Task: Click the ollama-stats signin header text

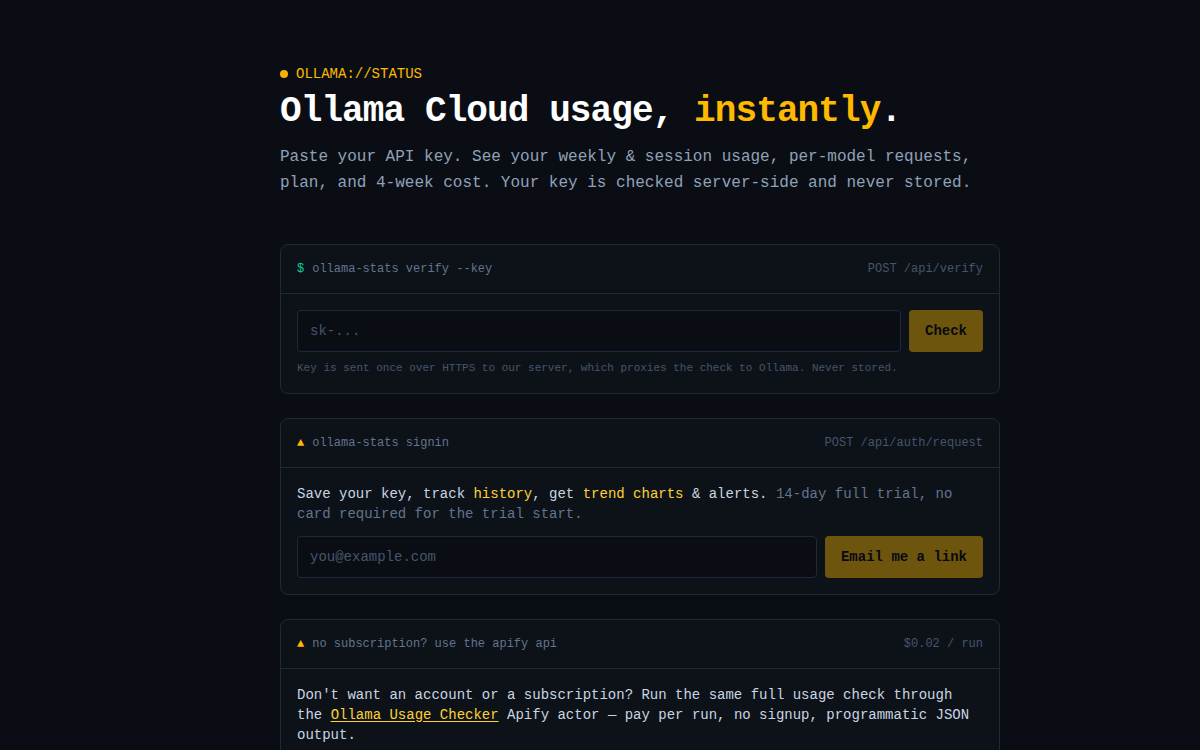Action: tap(380, 442)
